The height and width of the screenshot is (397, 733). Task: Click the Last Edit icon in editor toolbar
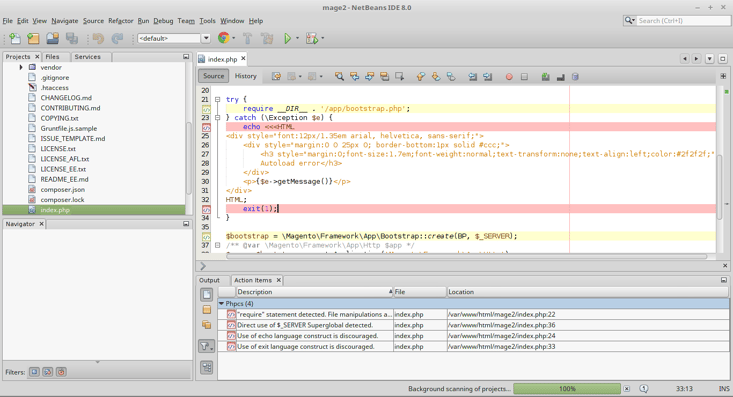click(276, 76)
